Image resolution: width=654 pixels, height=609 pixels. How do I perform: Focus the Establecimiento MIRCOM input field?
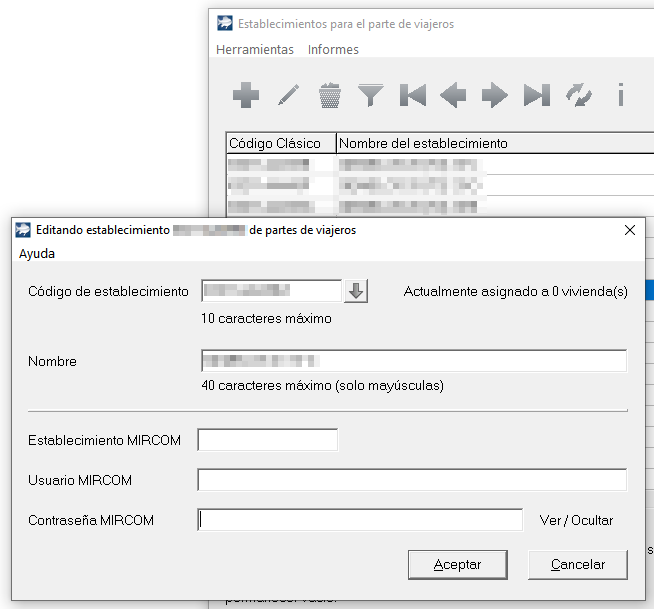pos(268,440)
